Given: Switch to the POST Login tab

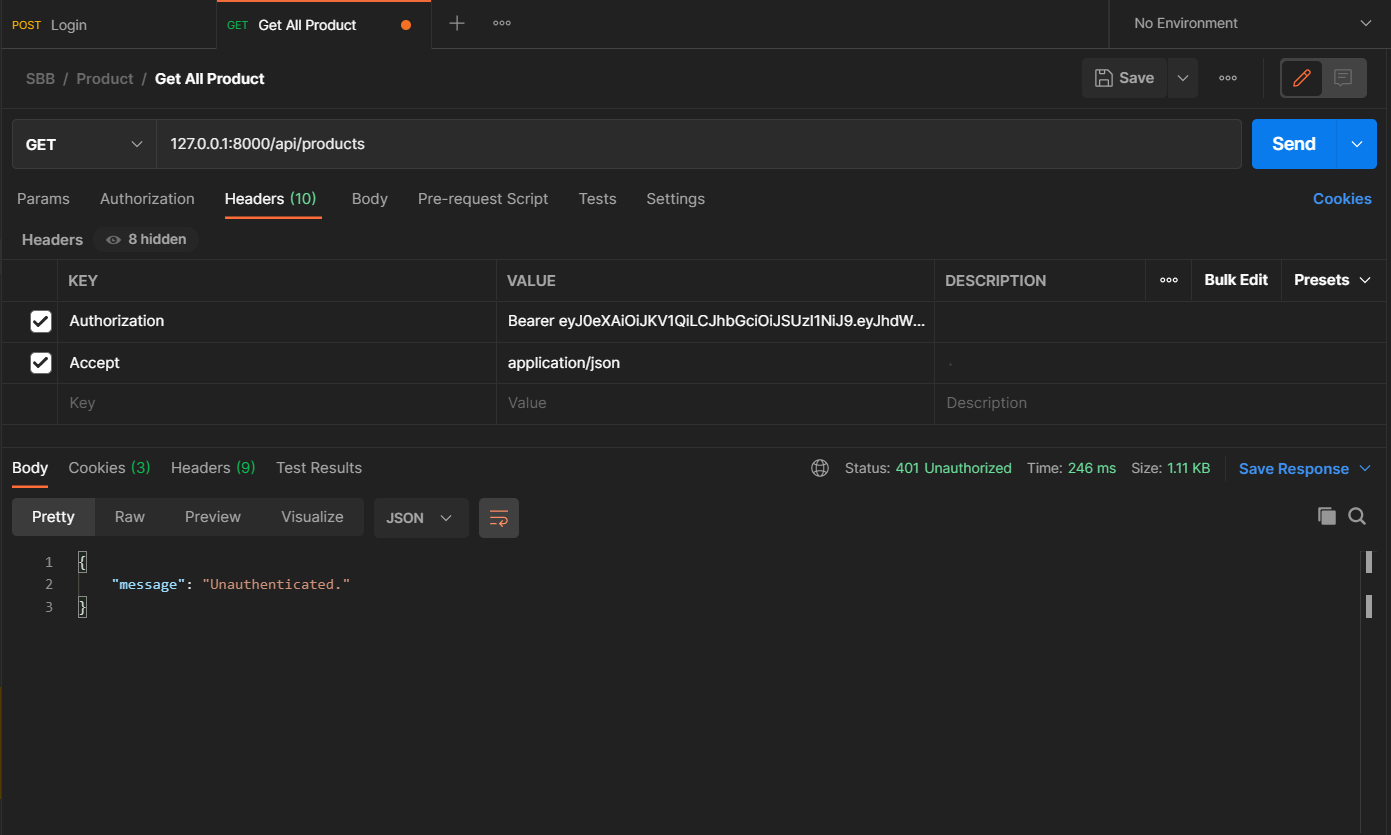Looking at the screenshot, I should (108, 24).
